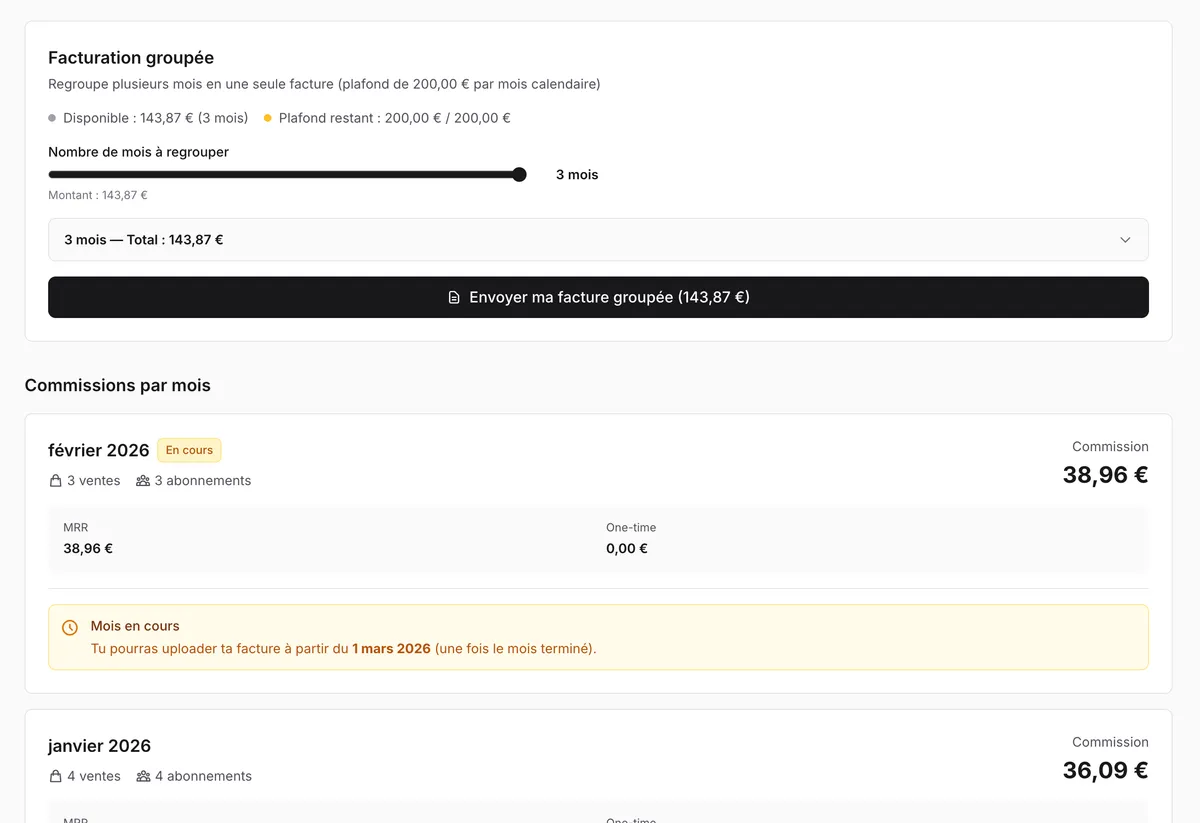Expand the chevron on the 3 mois total row

click(1125, 240)
